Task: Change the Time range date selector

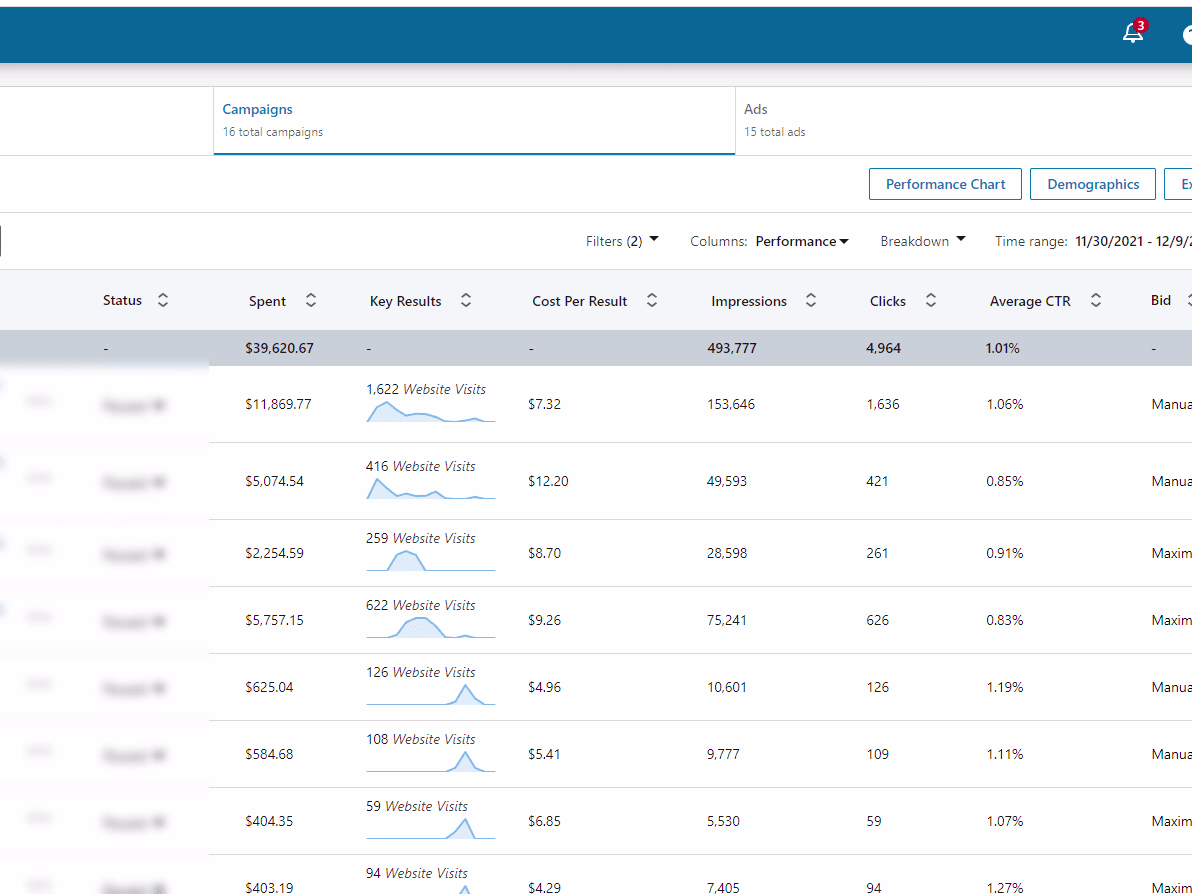Action: 1132,241
